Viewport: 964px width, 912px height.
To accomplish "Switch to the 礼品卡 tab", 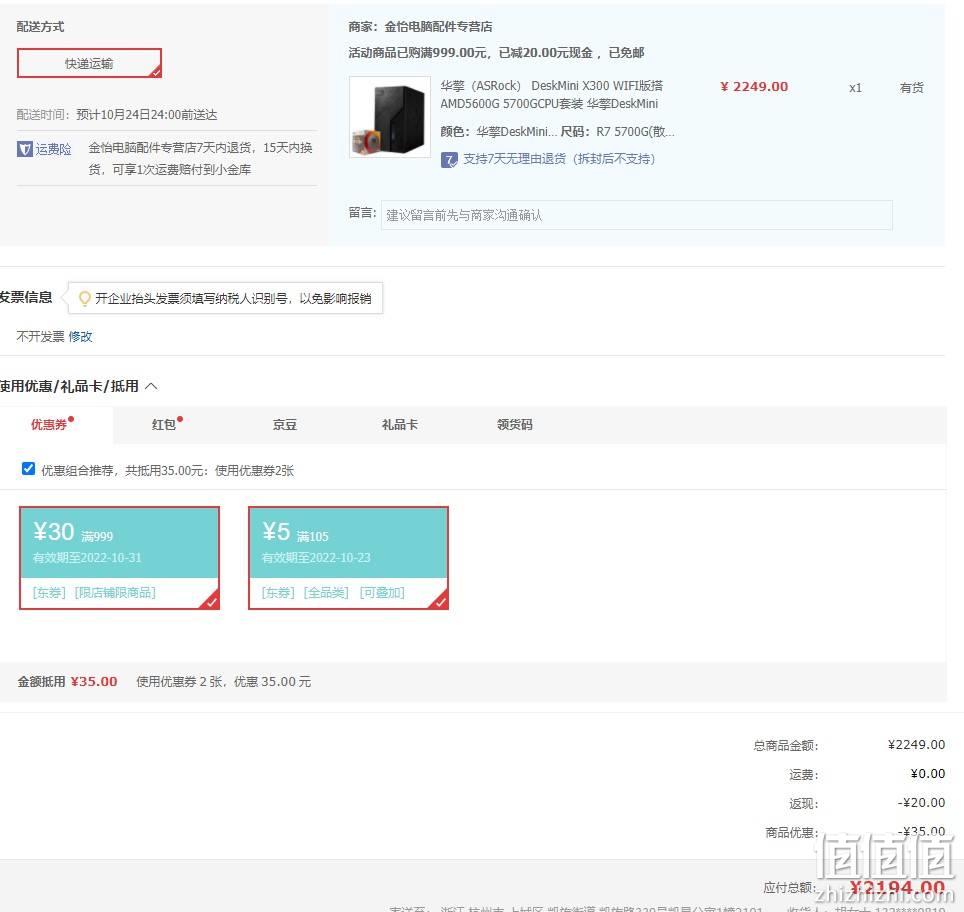I will 400,424.
